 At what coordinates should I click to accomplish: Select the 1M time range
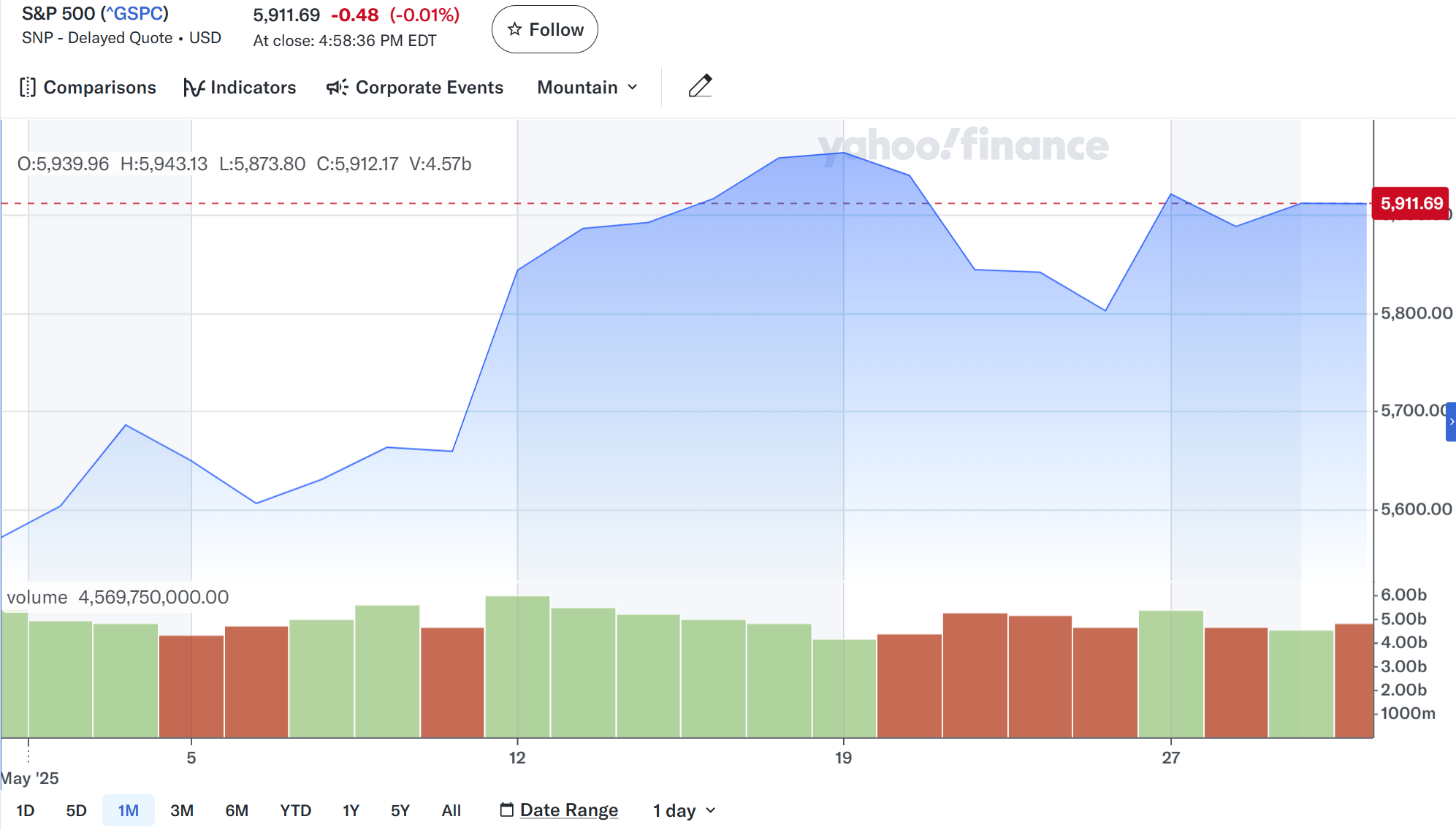[129, 810]
